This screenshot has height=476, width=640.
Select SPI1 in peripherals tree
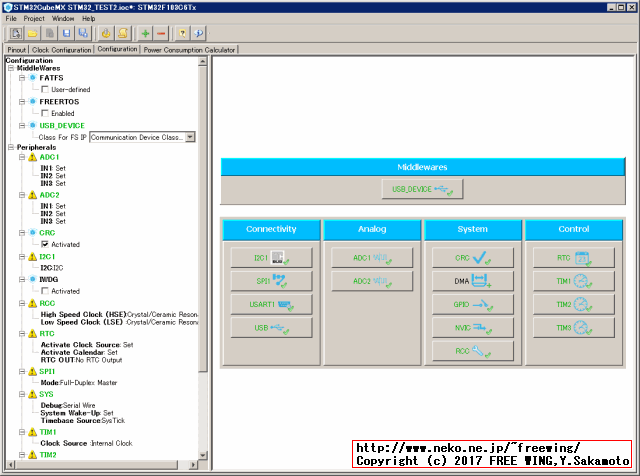coord(47,371)
